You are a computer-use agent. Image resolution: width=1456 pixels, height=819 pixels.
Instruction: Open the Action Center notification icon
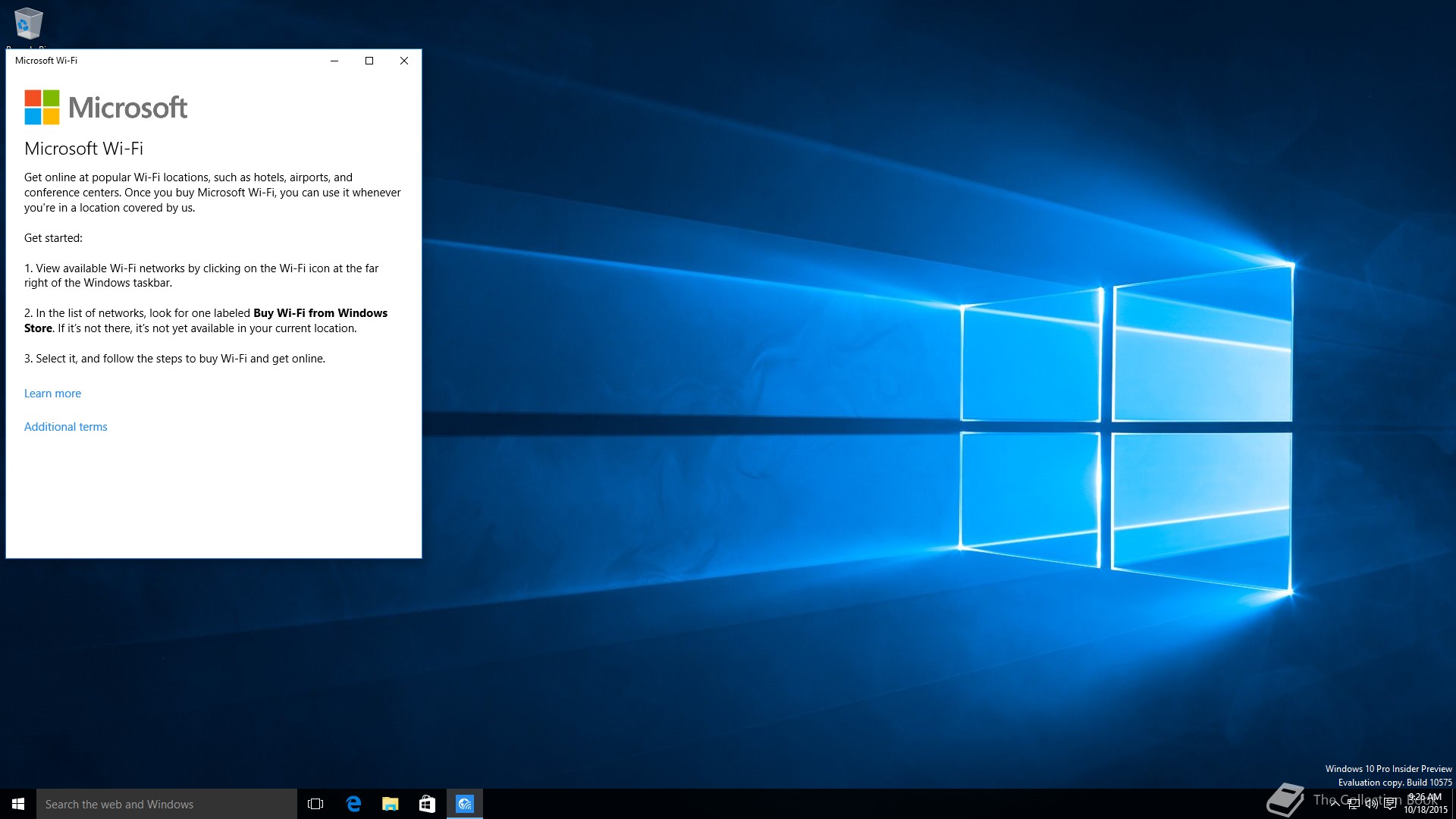1390,805
